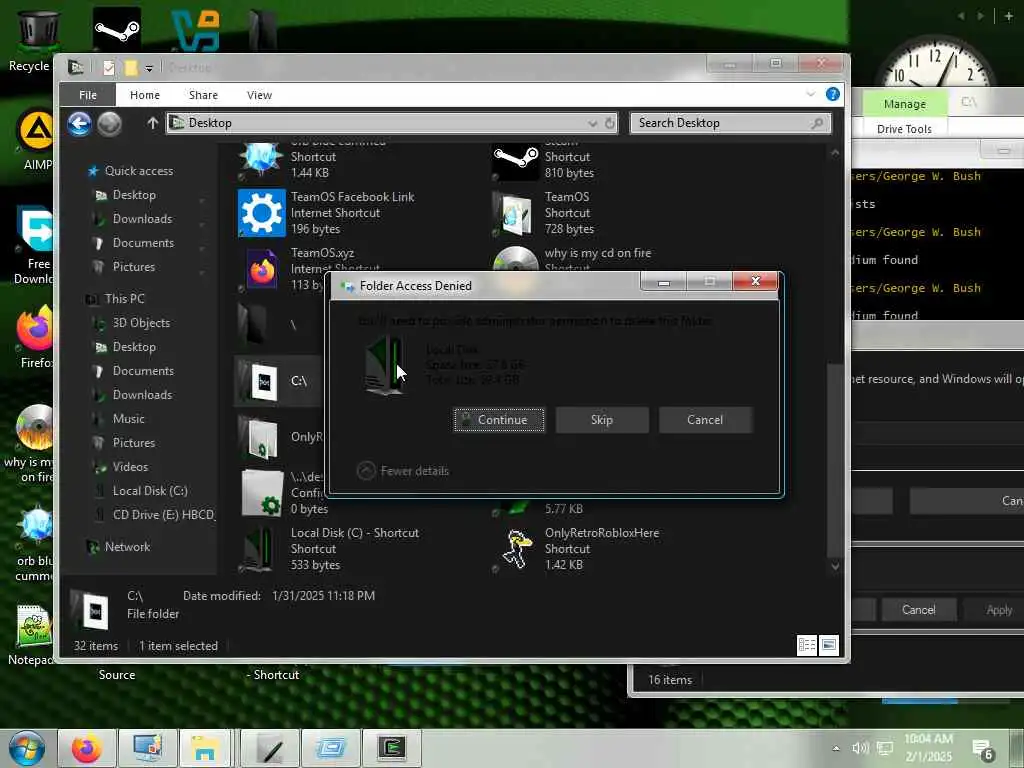Open Music folder in navigation pane

129,419
